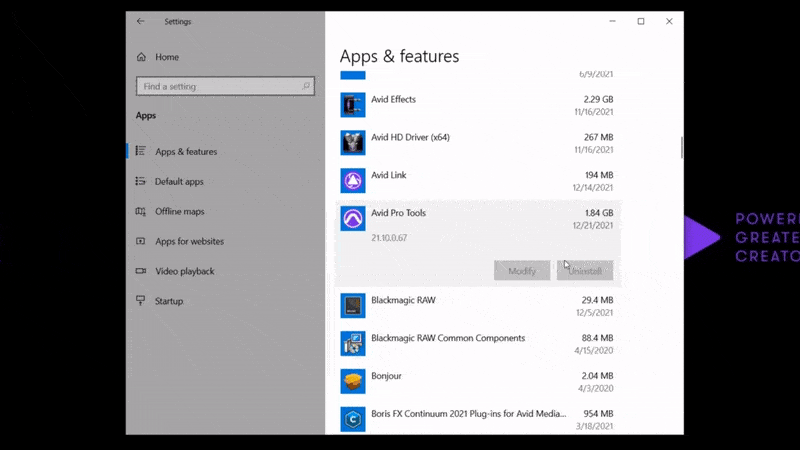Click the Modify button for Avid Pro Tools

point(522,271)
